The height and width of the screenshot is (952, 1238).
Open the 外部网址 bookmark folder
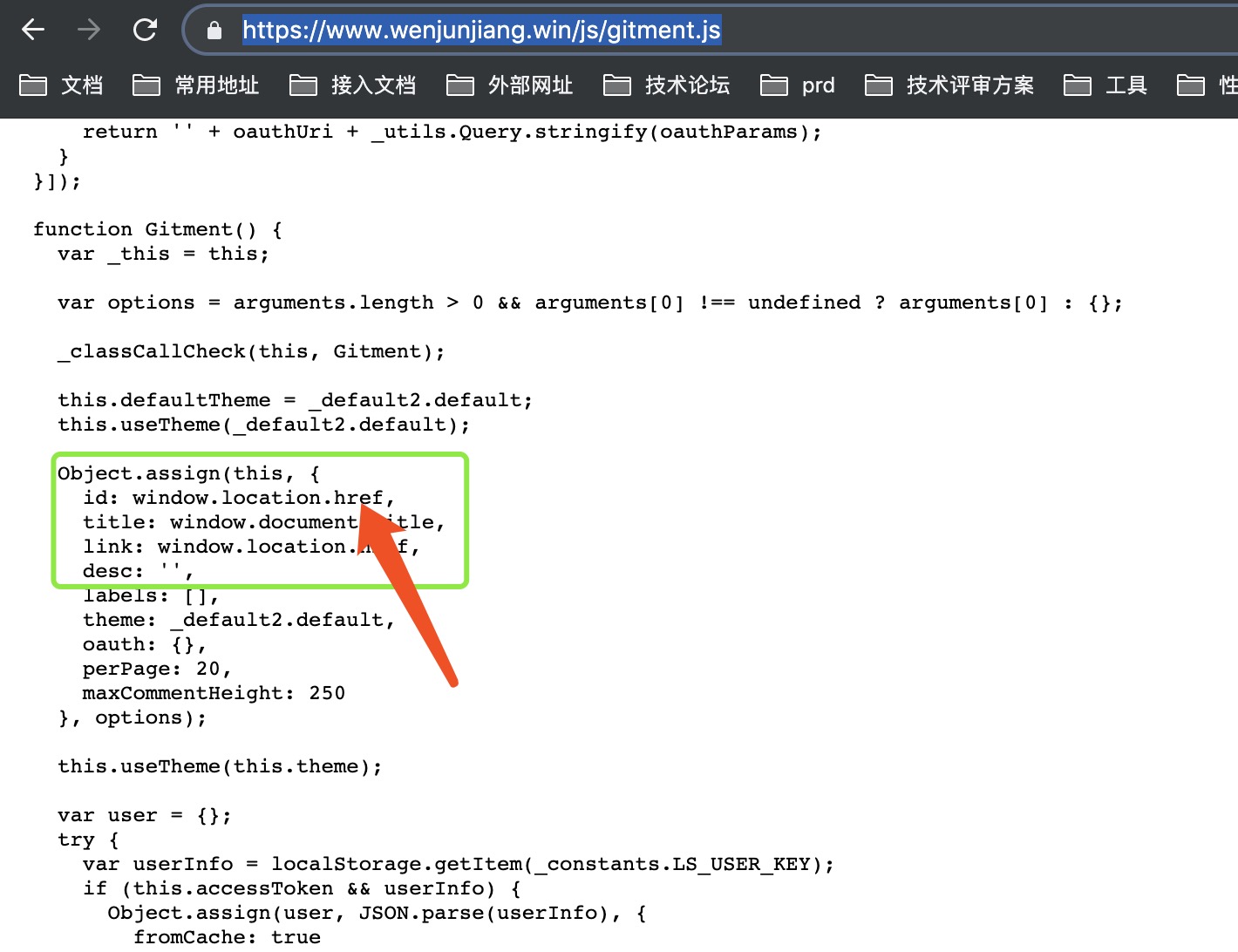pyautogui.click(x=510, y=85)
